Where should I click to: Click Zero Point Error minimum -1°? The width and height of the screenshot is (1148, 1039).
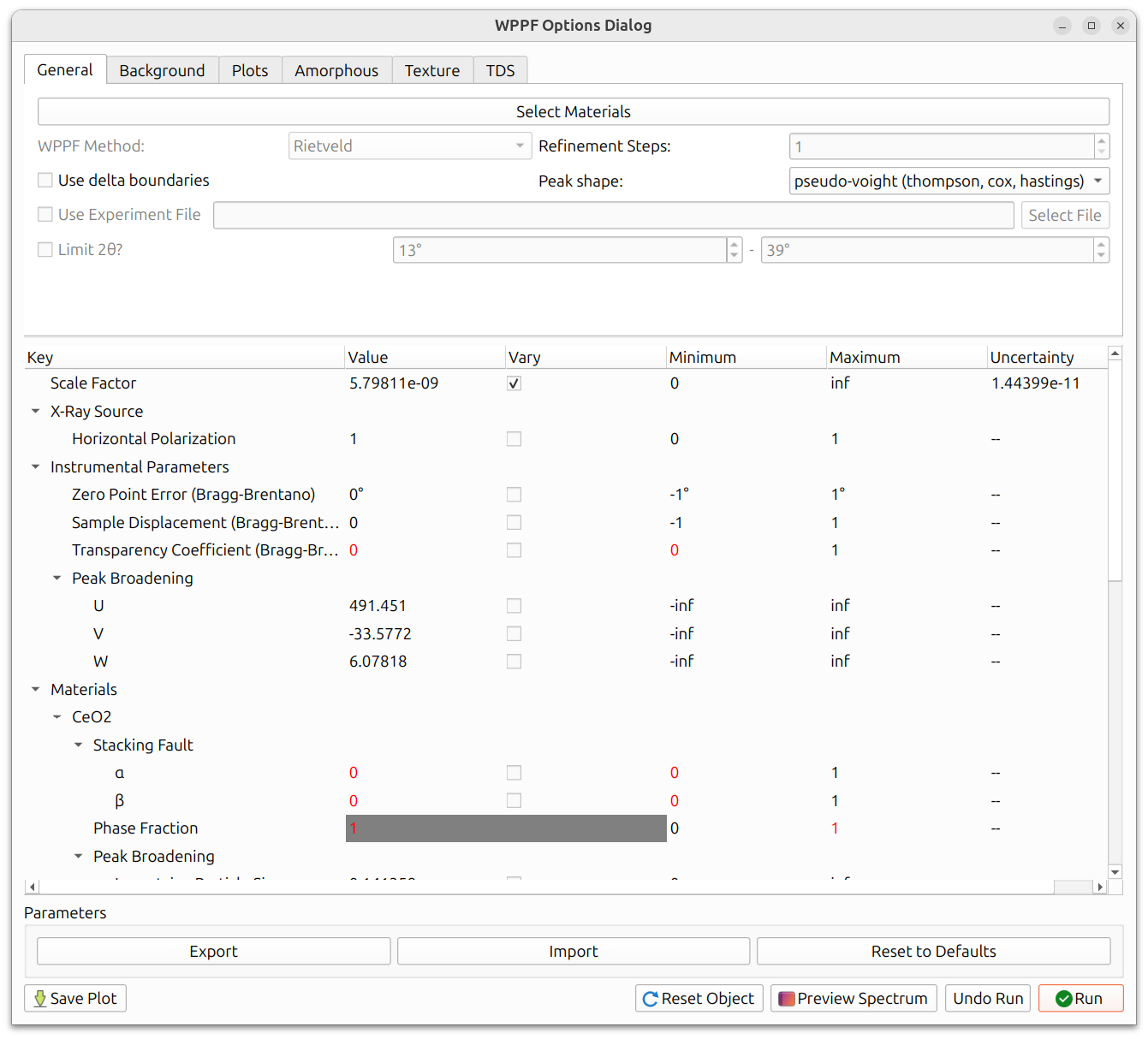click(x=680, y=495)
